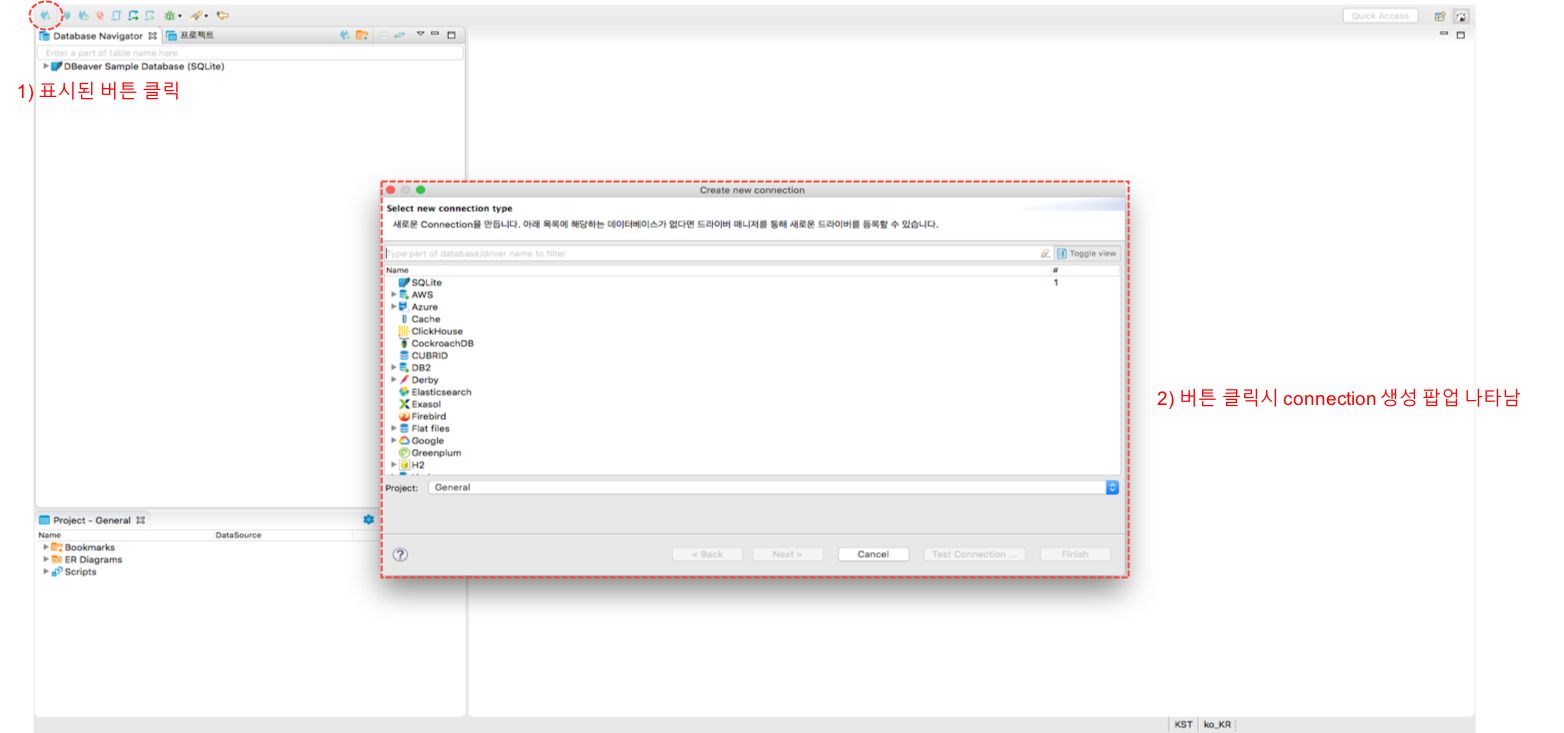Click the blue gear icon in Project panel
1564x733 pixels.
pos(368,520)
